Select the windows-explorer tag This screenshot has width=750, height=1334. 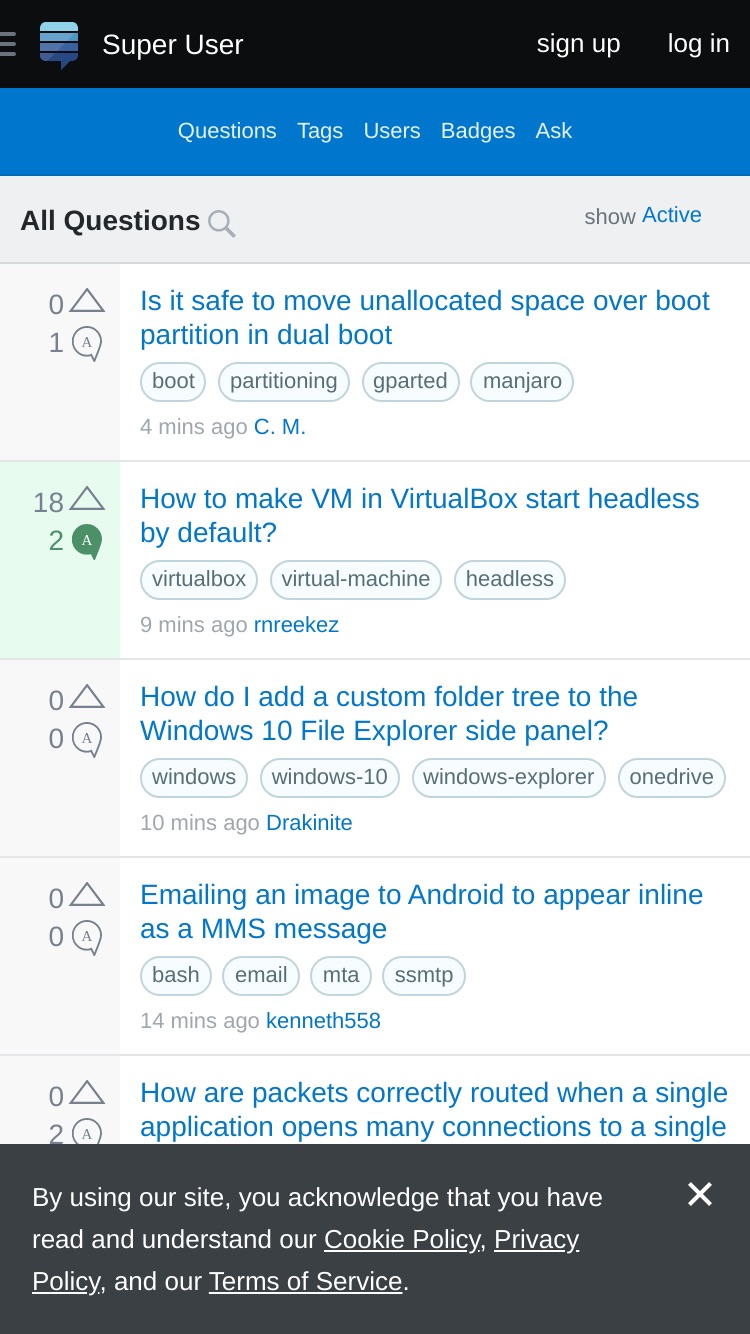(508, 777)
